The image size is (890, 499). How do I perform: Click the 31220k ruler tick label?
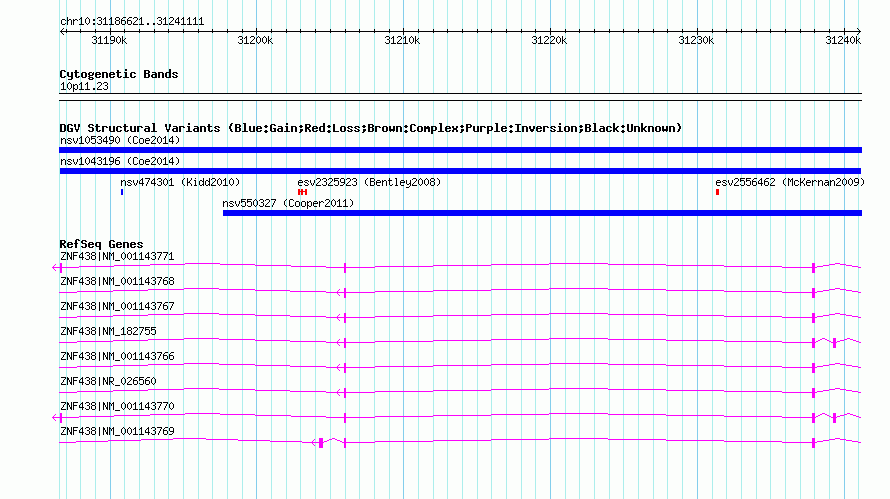coord(549,40)
